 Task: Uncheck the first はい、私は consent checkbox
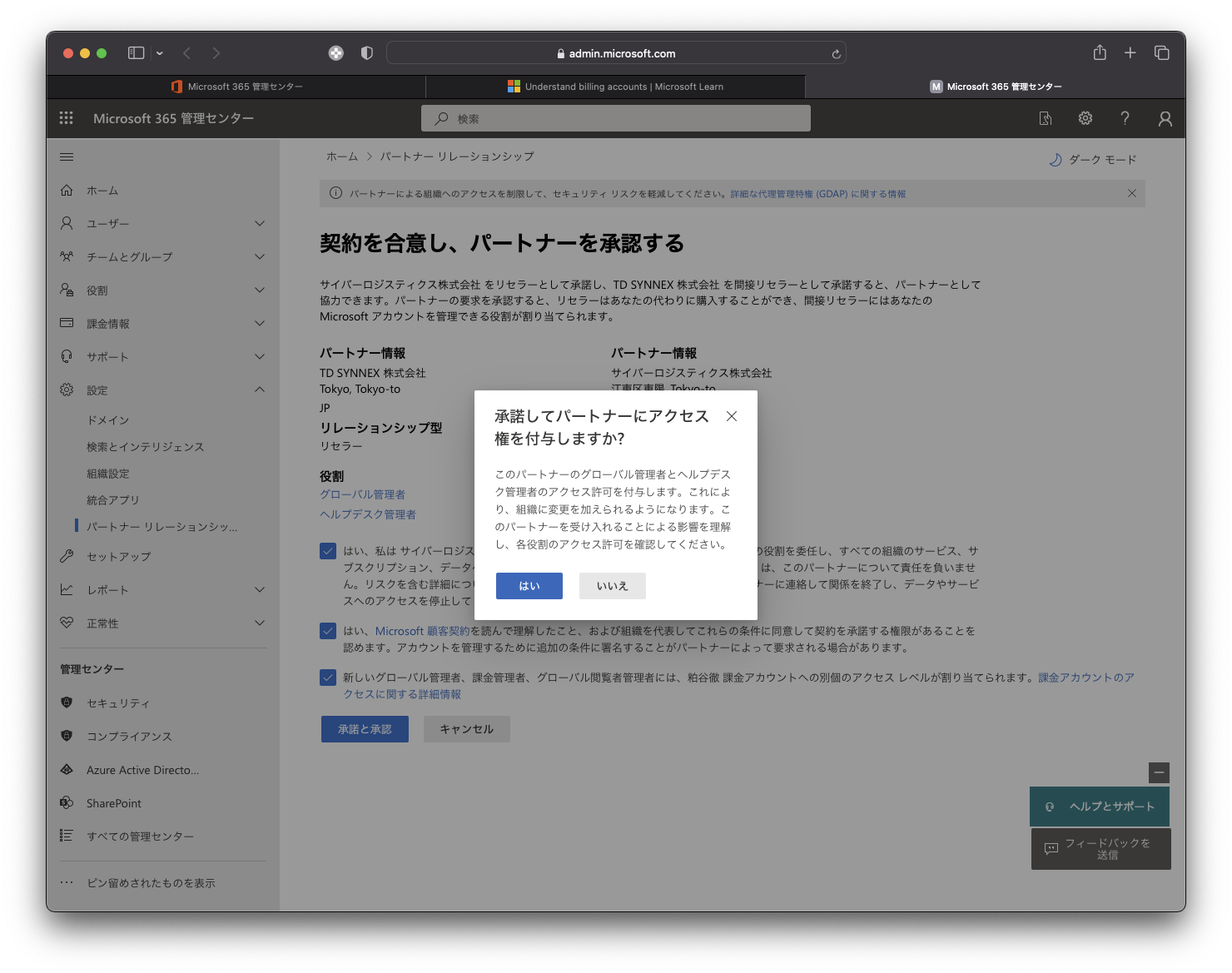pyautogui.click(x=328, y=551)
